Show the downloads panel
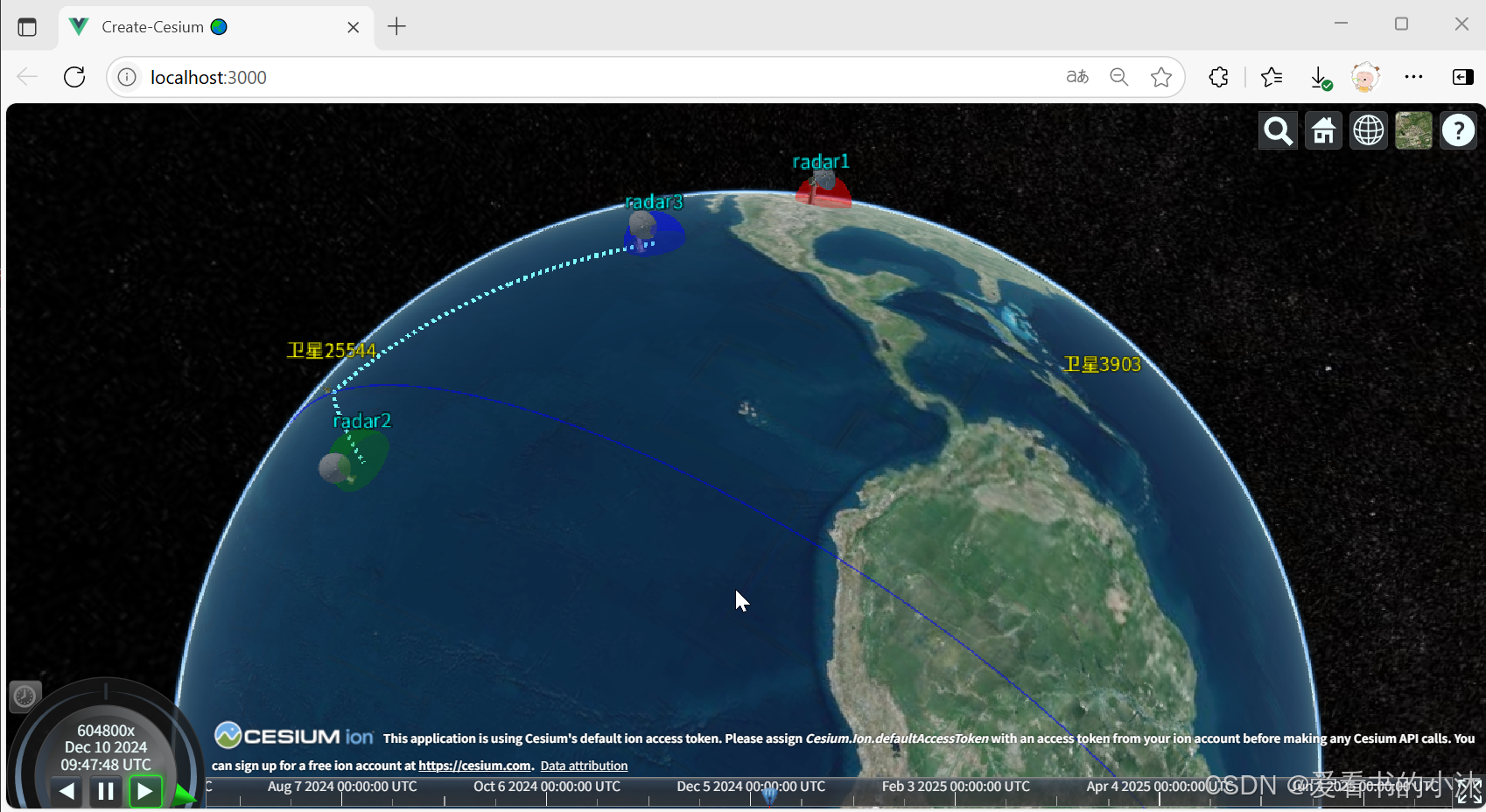1486x812 pixels. point(1320,77)
